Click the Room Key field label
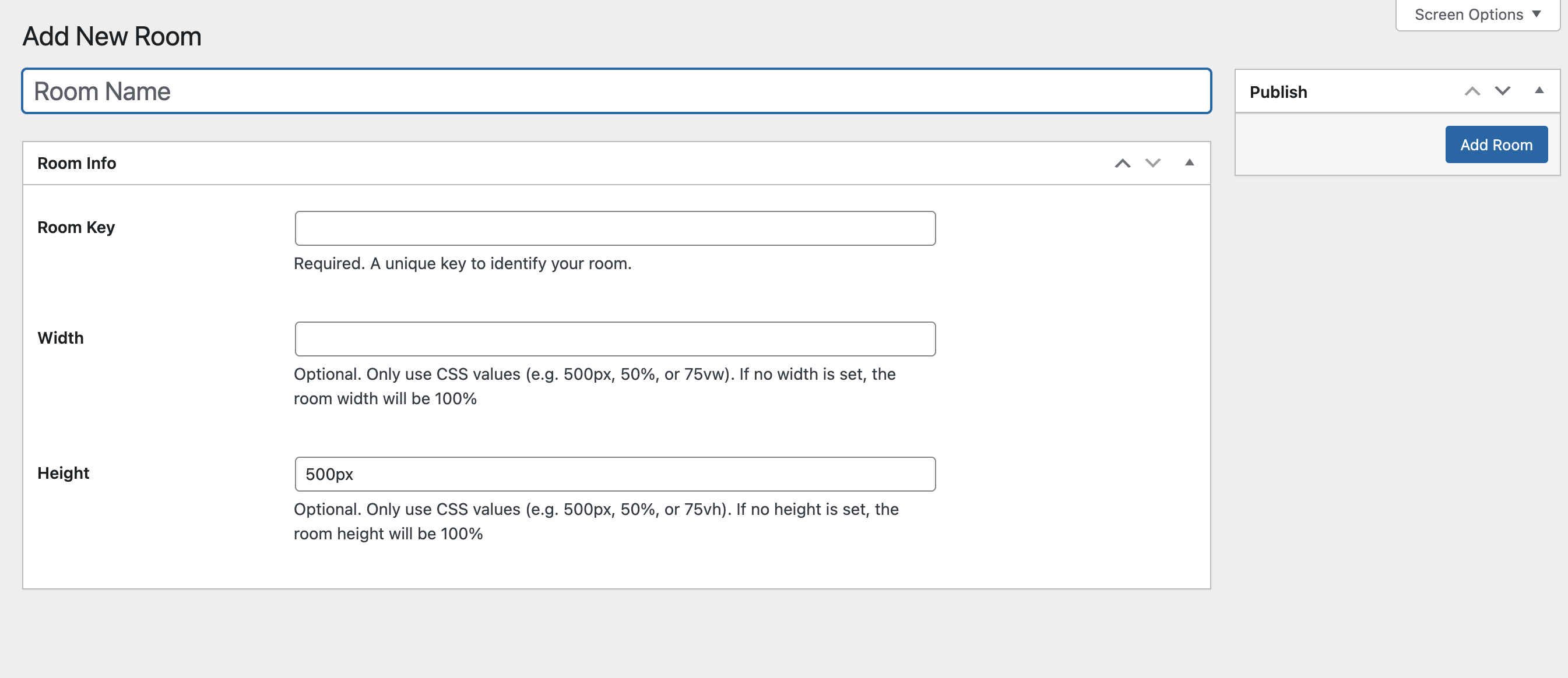The image size is (1568, 678). coord(76,227)
